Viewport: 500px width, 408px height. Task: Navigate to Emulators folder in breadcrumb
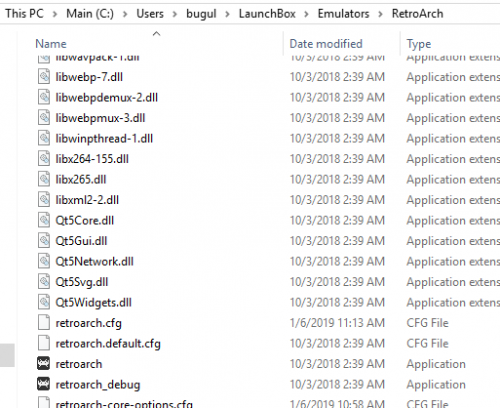coord(343,14)
